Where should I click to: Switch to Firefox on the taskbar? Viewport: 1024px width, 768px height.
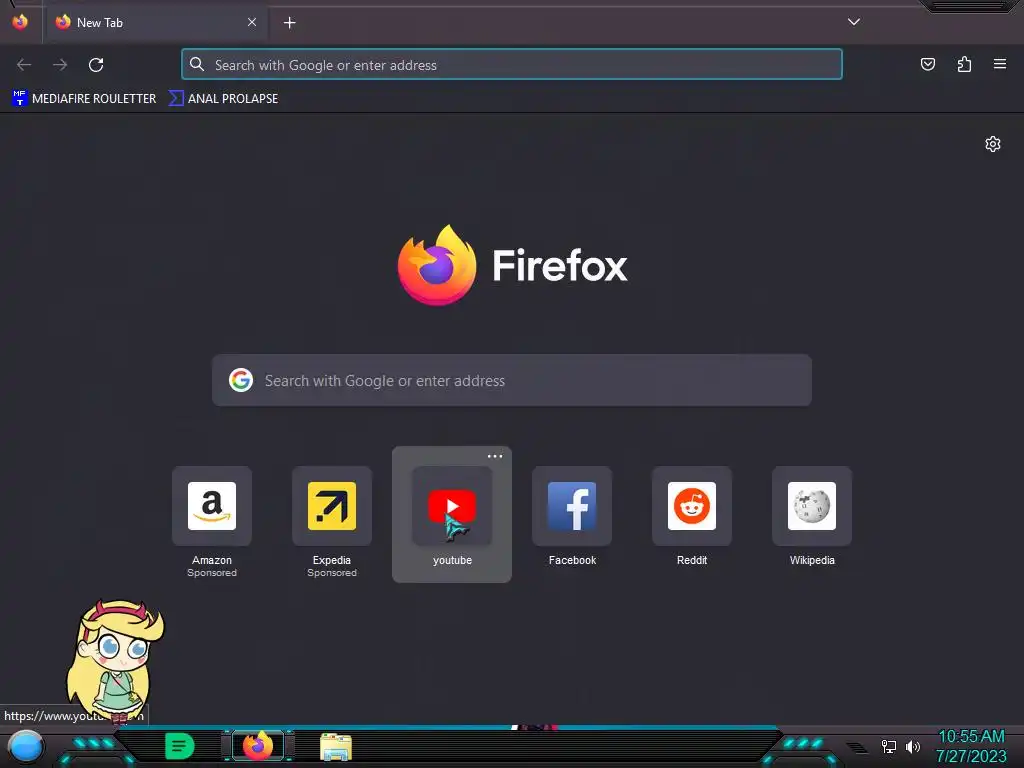[x=258, y=745]
